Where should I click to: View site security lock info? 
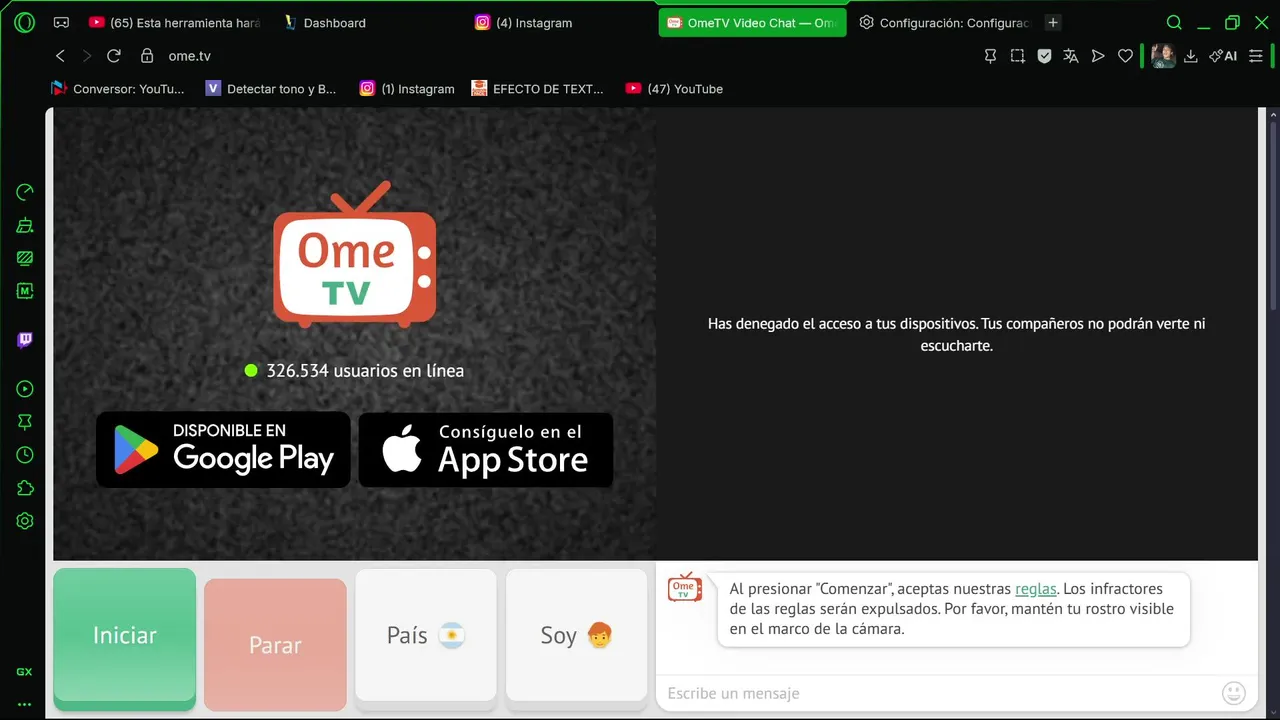147,56
